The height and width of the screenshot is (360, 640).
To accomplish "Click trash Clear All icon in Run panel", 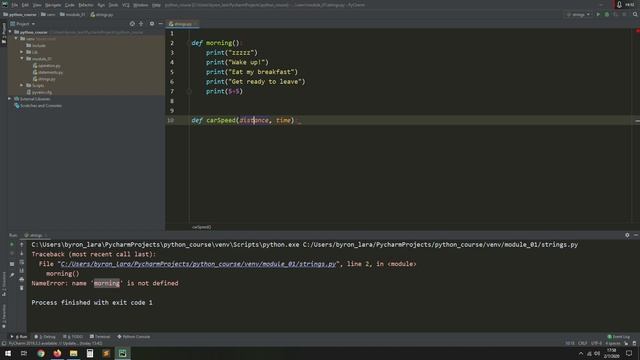I will pyautogui.click(x=22, y=288).
